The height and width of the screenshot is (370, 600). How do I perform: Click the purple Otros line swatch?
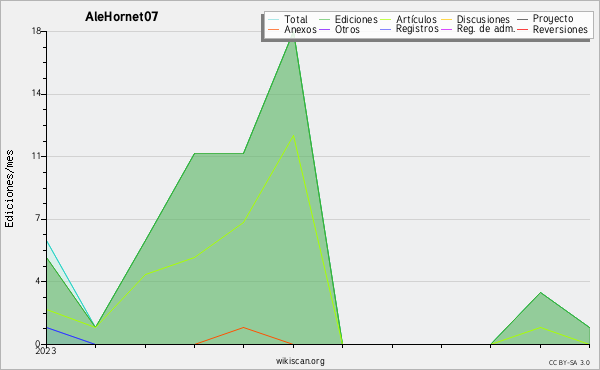(324, 29)
